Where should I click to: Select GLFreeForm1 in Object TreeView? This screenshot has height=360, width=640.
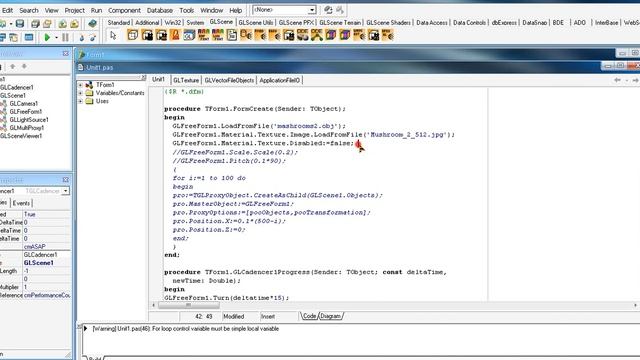tap(25, 112)
